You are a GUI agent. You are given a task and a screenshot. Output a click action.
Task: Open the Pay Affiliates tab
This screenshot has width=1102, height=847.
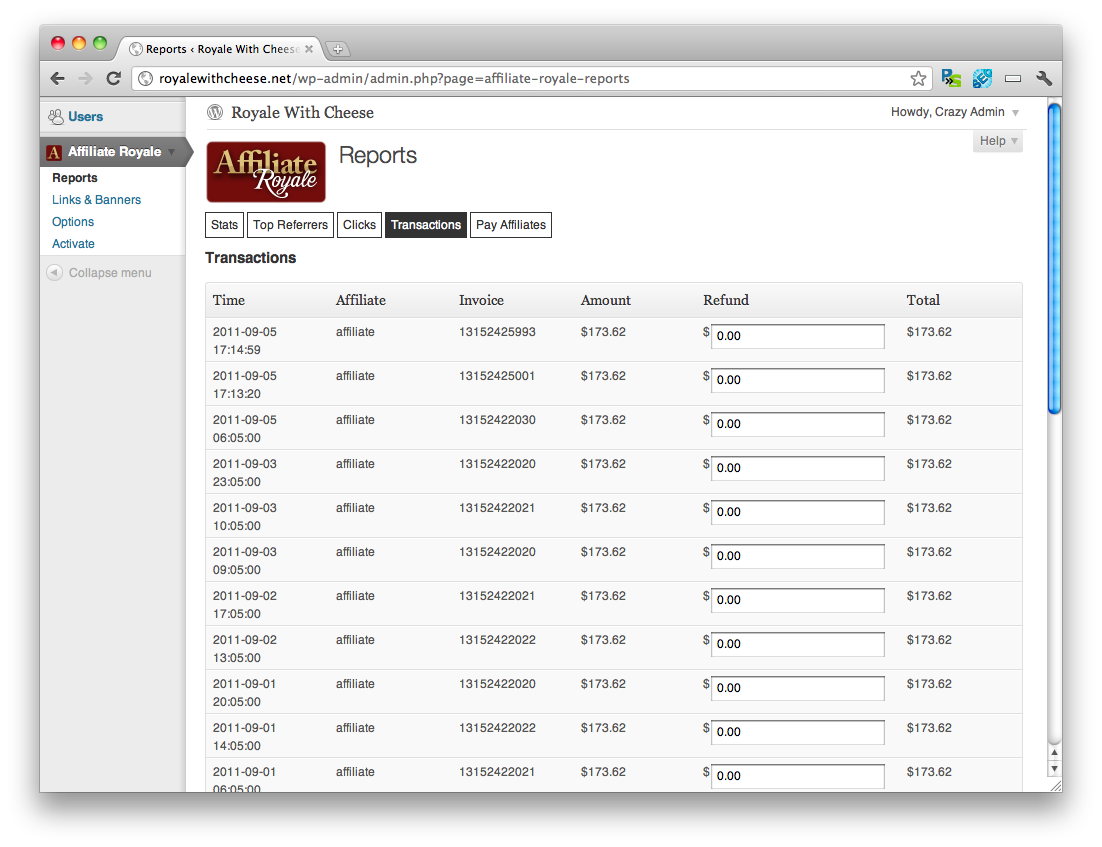click(510, 224)
